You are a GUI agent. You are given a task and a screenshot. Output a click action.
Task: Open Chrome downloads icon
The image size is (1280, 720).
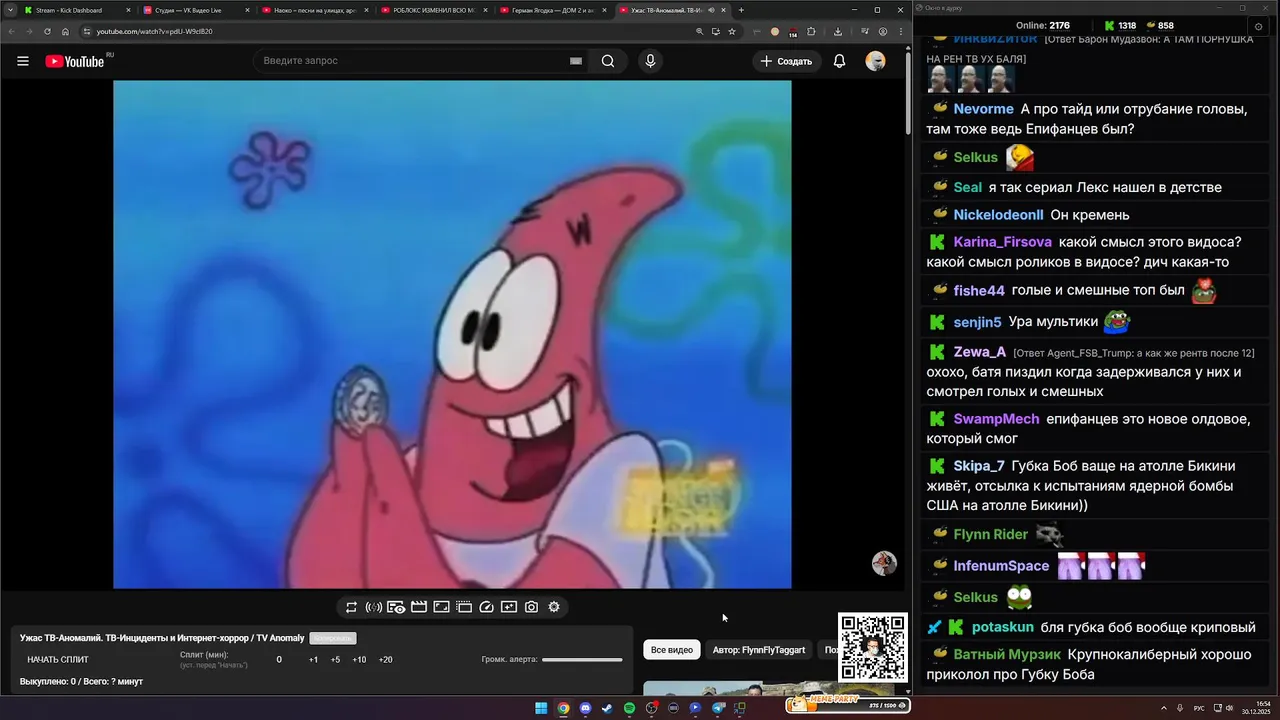(x=837, y=31)
